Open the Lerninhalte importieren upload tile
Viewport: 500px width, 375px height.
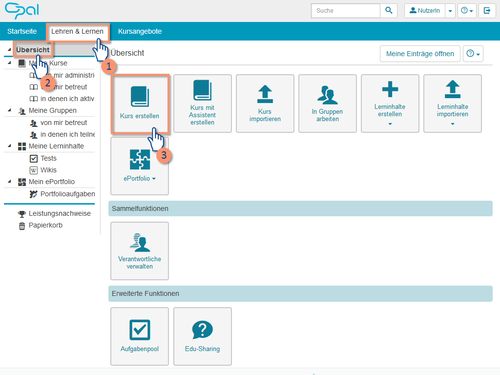452,103
